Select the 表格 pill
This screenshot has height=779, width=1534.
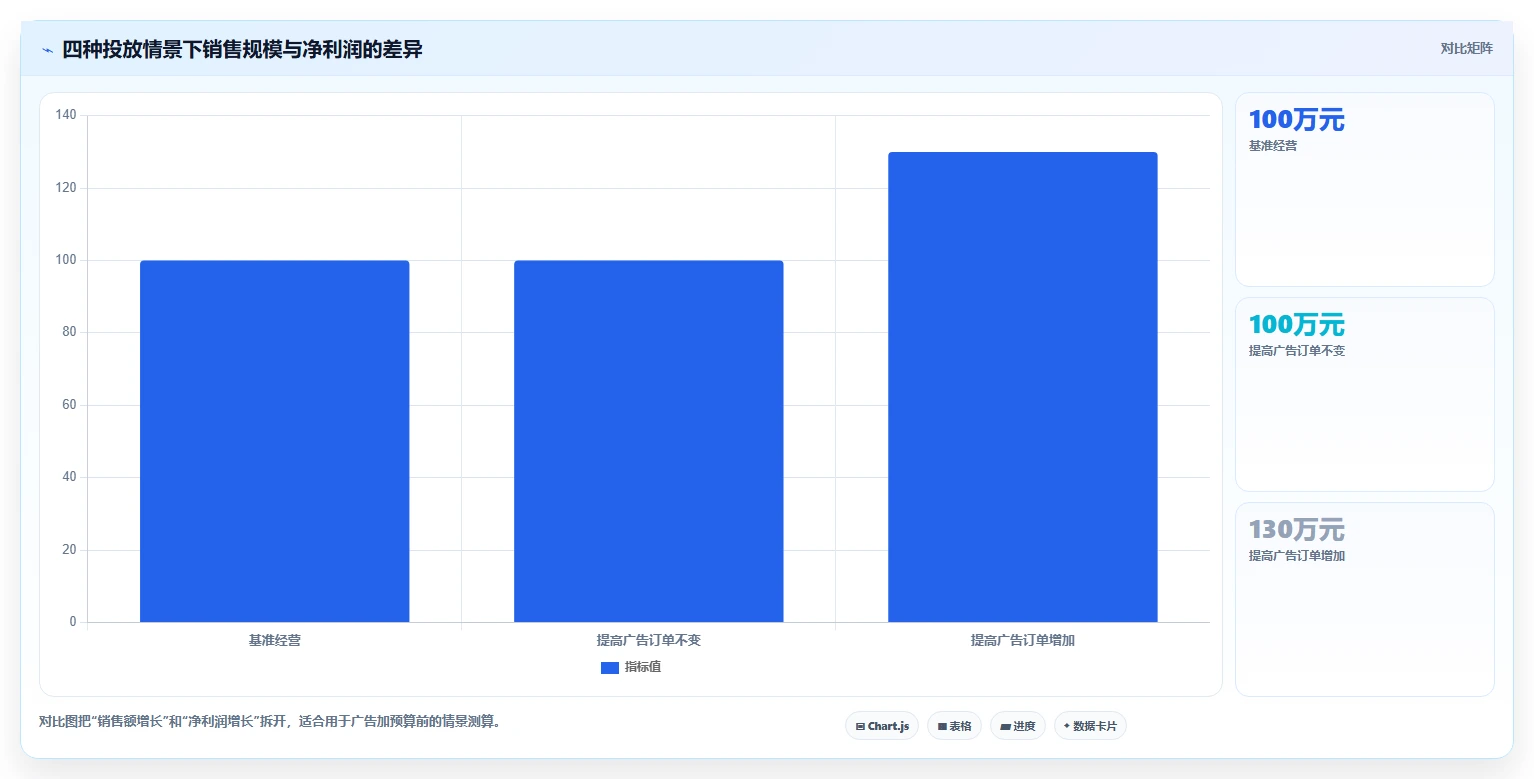click(954, 726)
